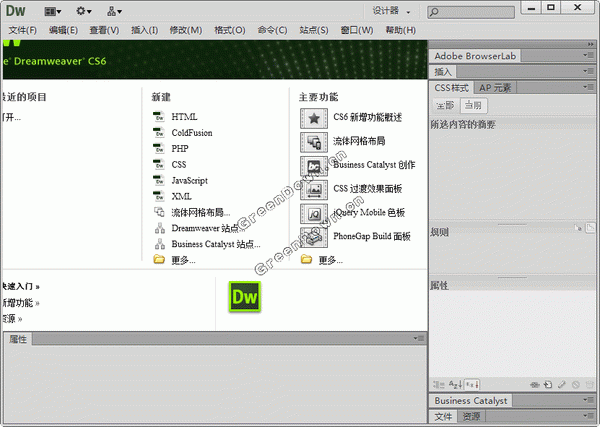Click the bc icon for Business Catalyst 创作
This screenshot has width=600, height=427.
314,166
